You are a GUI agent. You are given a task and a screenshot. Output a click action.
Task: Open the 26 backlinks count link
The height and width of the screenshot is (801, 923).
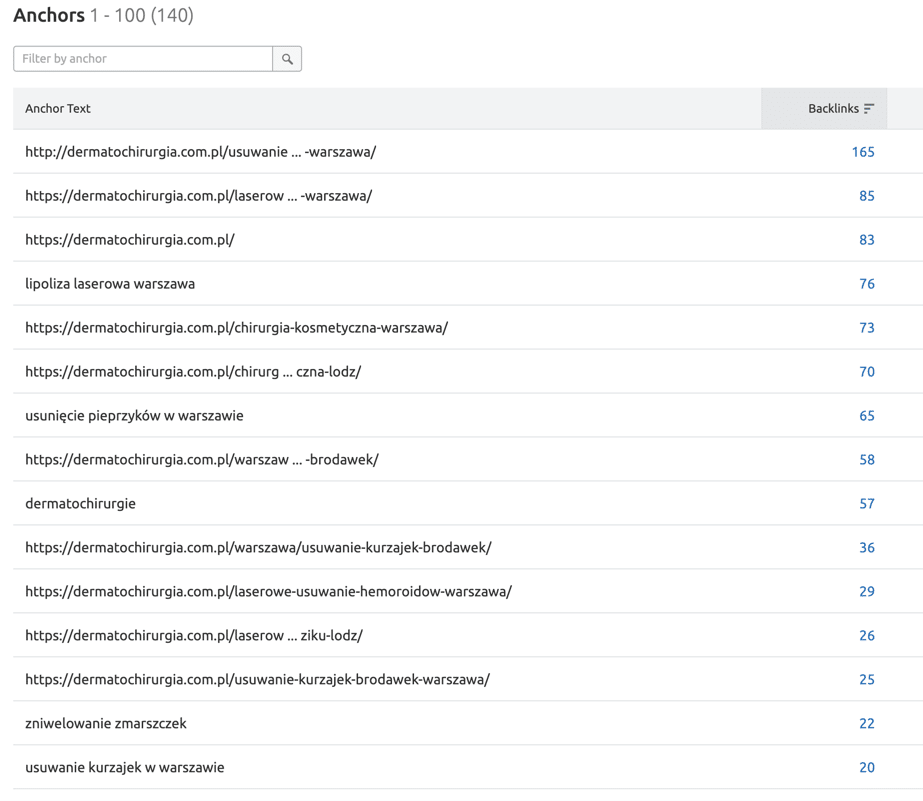click(866, 636)
